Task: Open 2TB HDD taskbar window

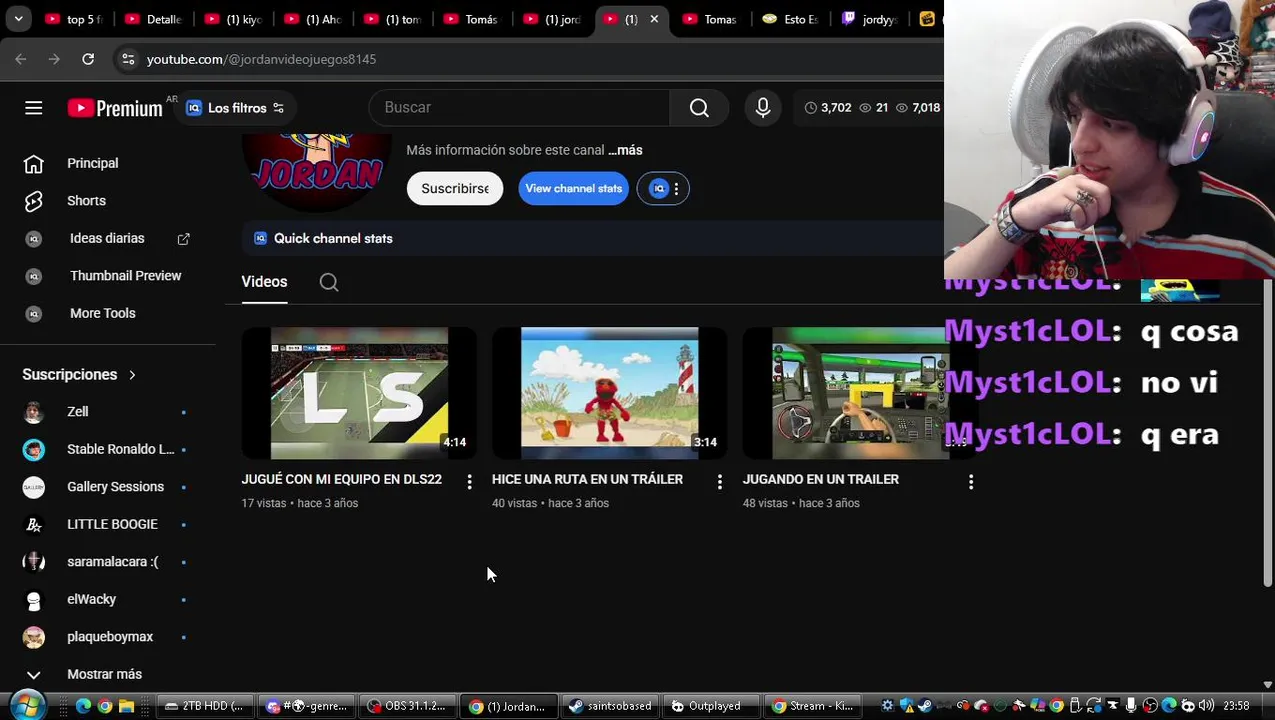Action: coord(205,706)
